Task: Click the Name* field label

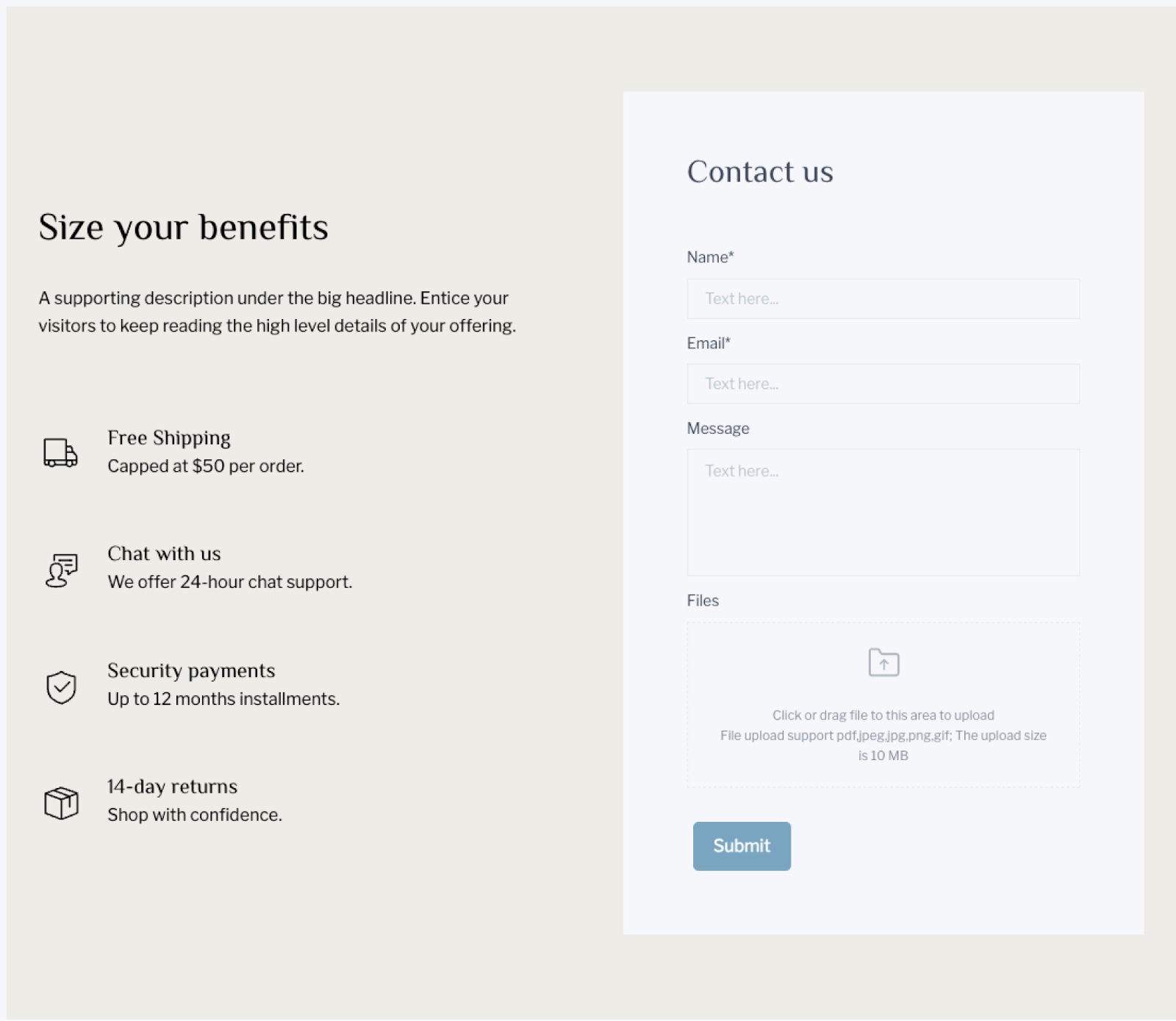Action: click(x=710, y=257)
